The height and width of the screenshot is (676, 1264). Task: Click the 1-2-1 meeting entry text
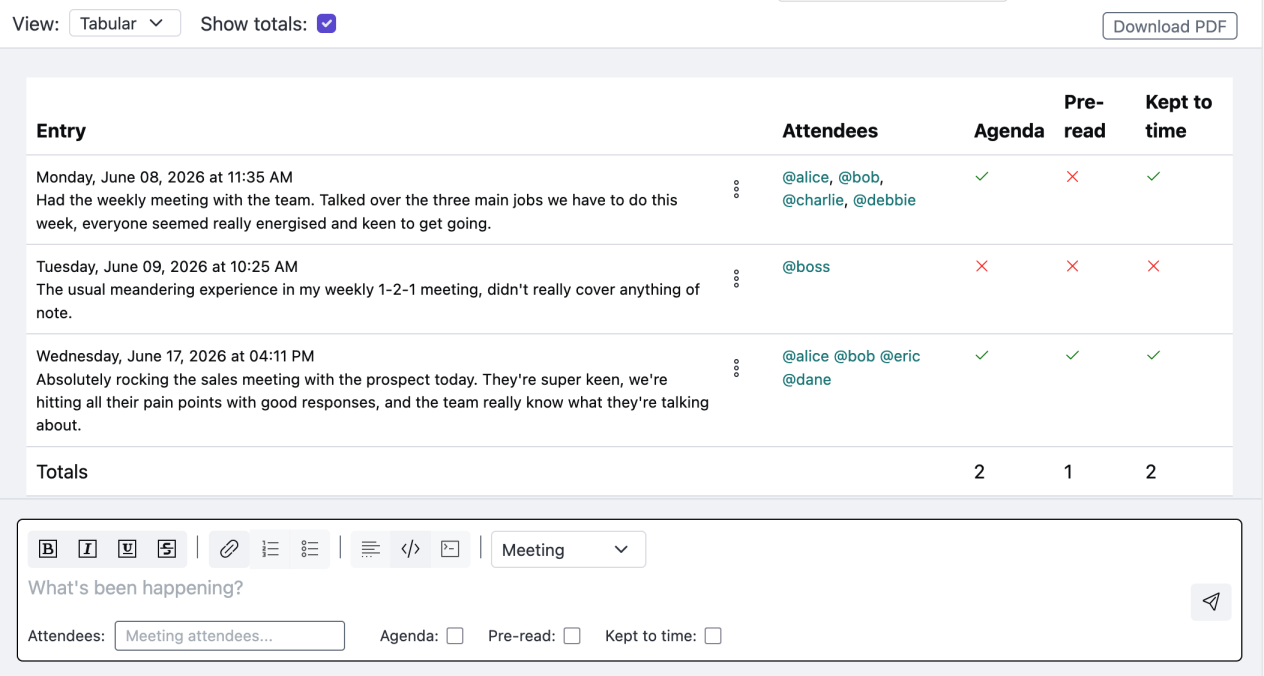[368, 301]
